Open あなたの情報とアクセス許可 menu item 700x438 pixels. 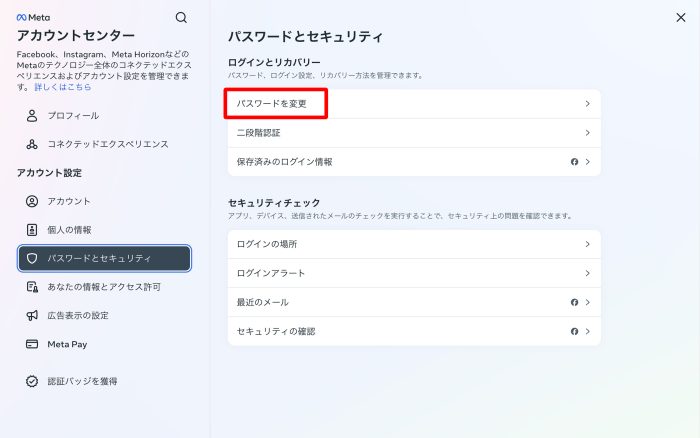coord(104,287)
